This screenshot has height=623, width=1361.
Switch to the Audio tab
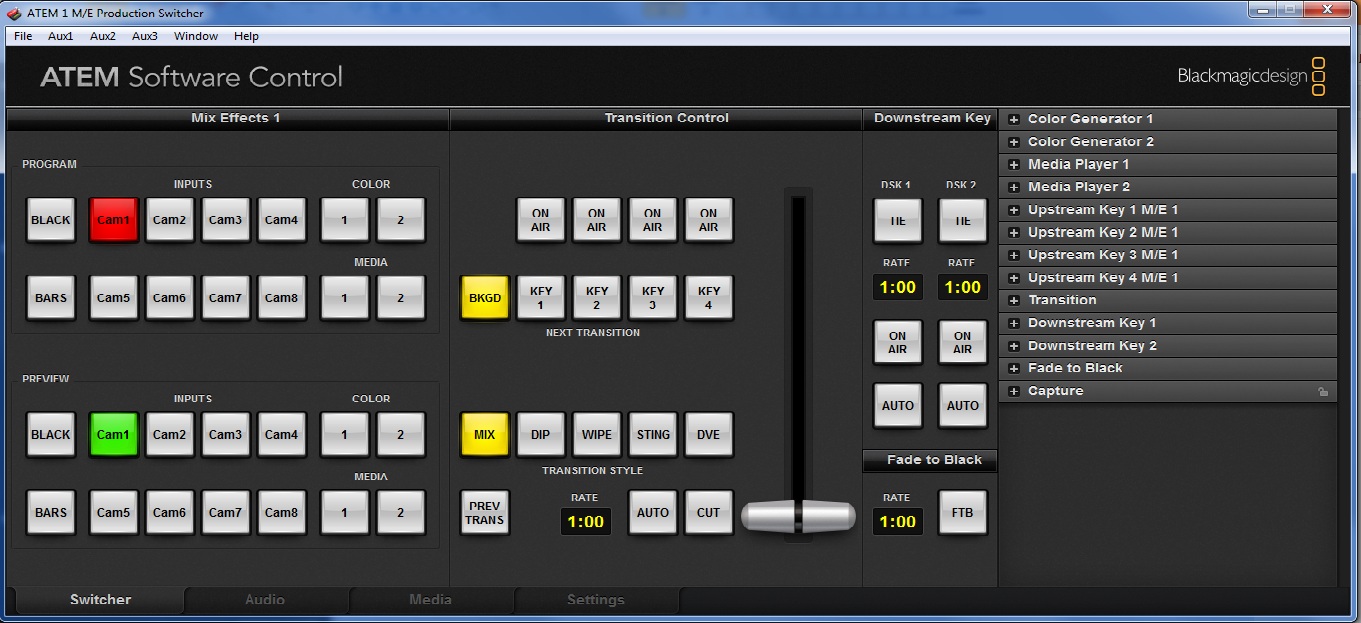click(x=265, y=600)
